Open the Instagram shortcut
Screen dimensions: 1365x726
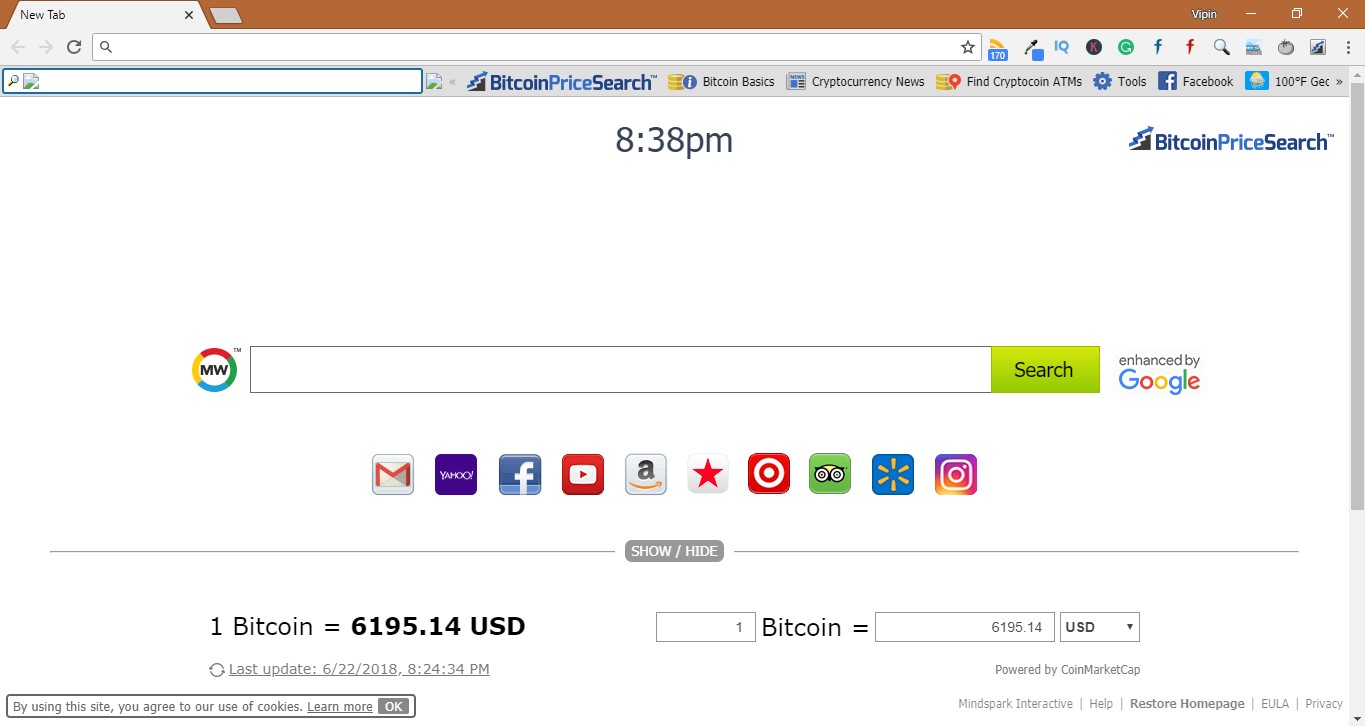[955, 474]
